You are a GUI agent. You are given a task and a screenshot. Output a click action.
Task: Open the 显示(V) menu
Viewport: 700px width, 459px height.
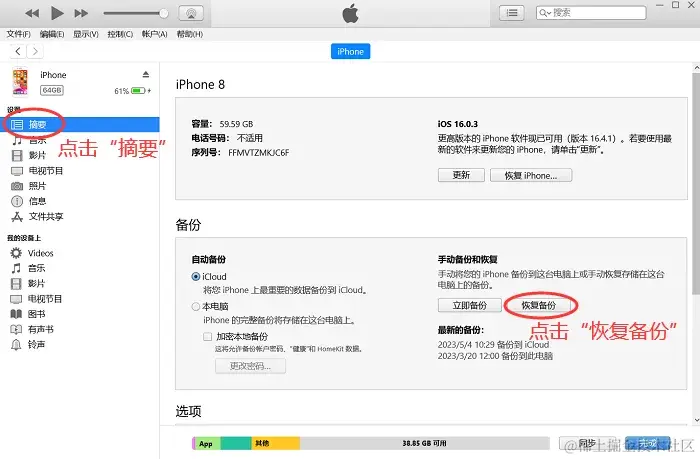coord(86,34)
